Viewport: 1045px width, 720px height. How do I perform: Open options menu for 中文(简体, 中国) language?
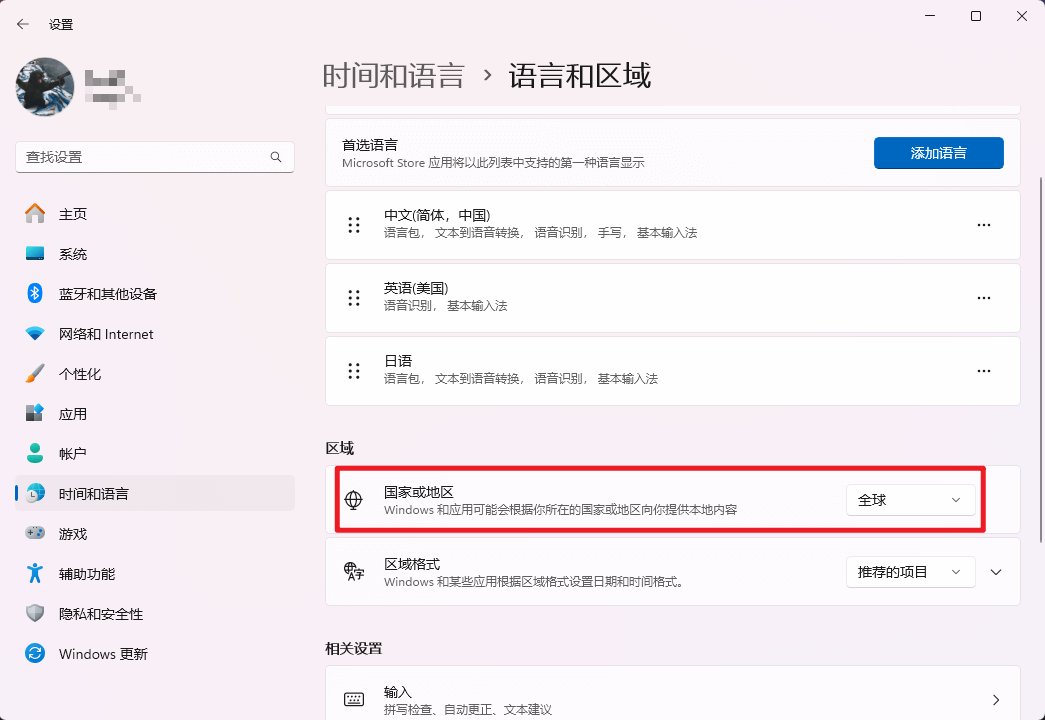tap(983, 224)
